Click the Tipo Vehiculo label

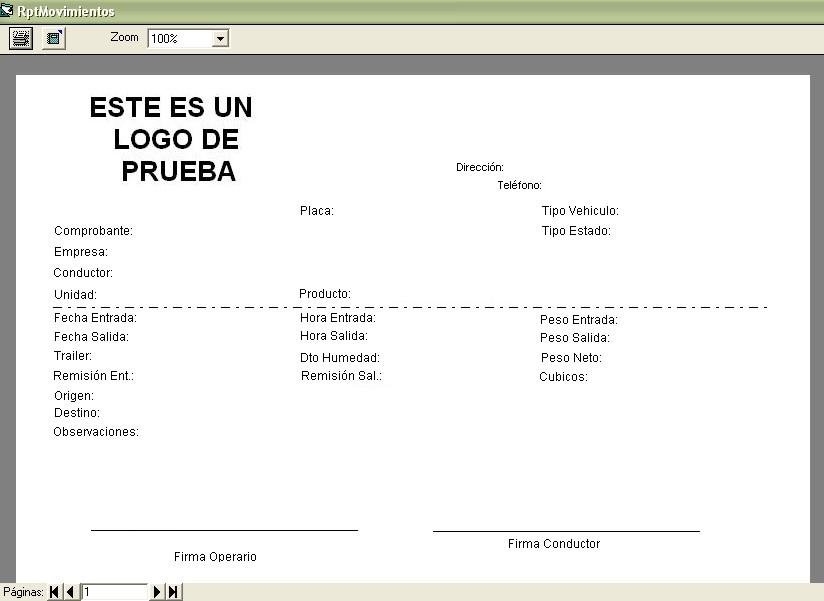580,211
